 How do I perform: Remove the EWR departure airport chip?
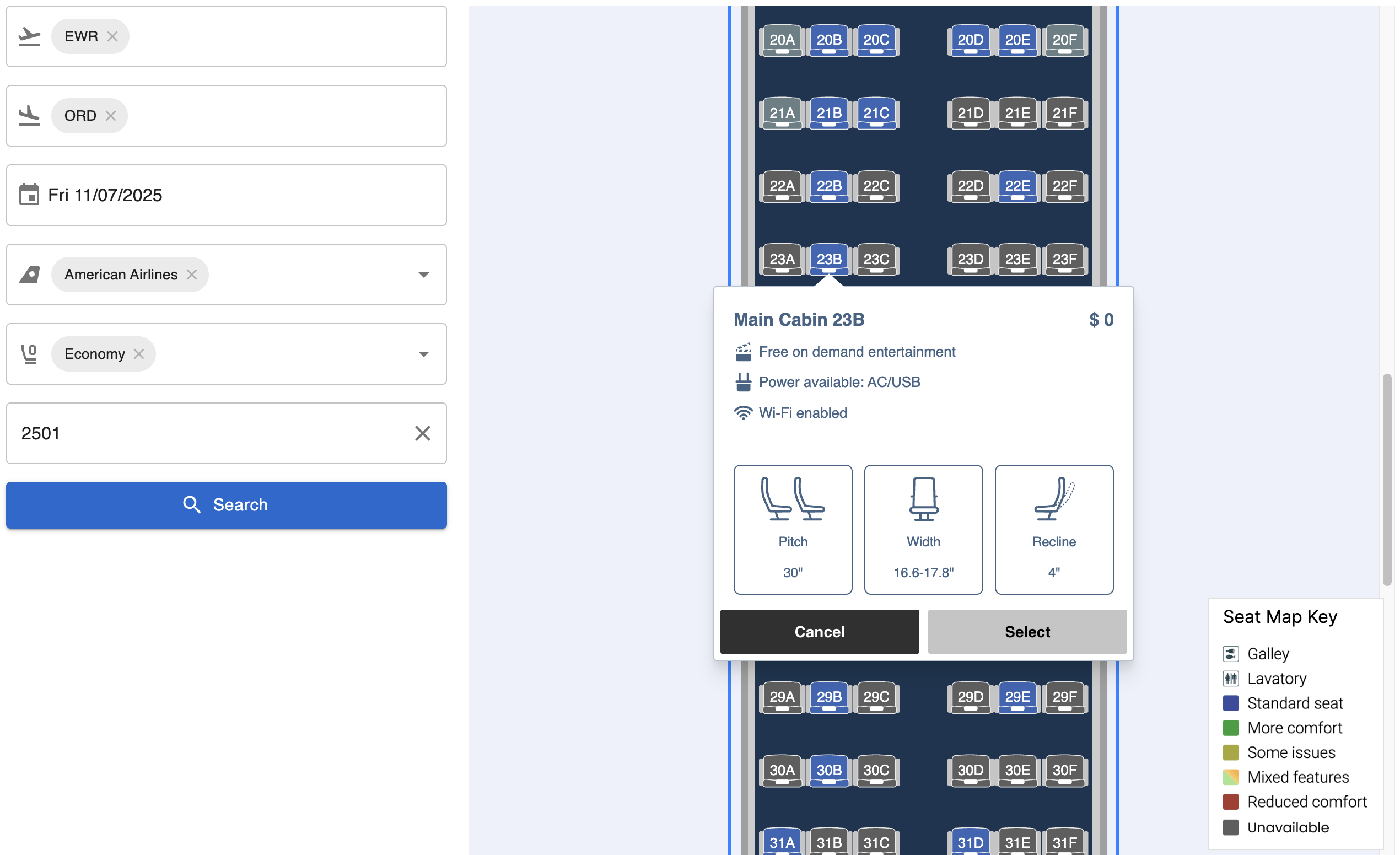point(112,36)
